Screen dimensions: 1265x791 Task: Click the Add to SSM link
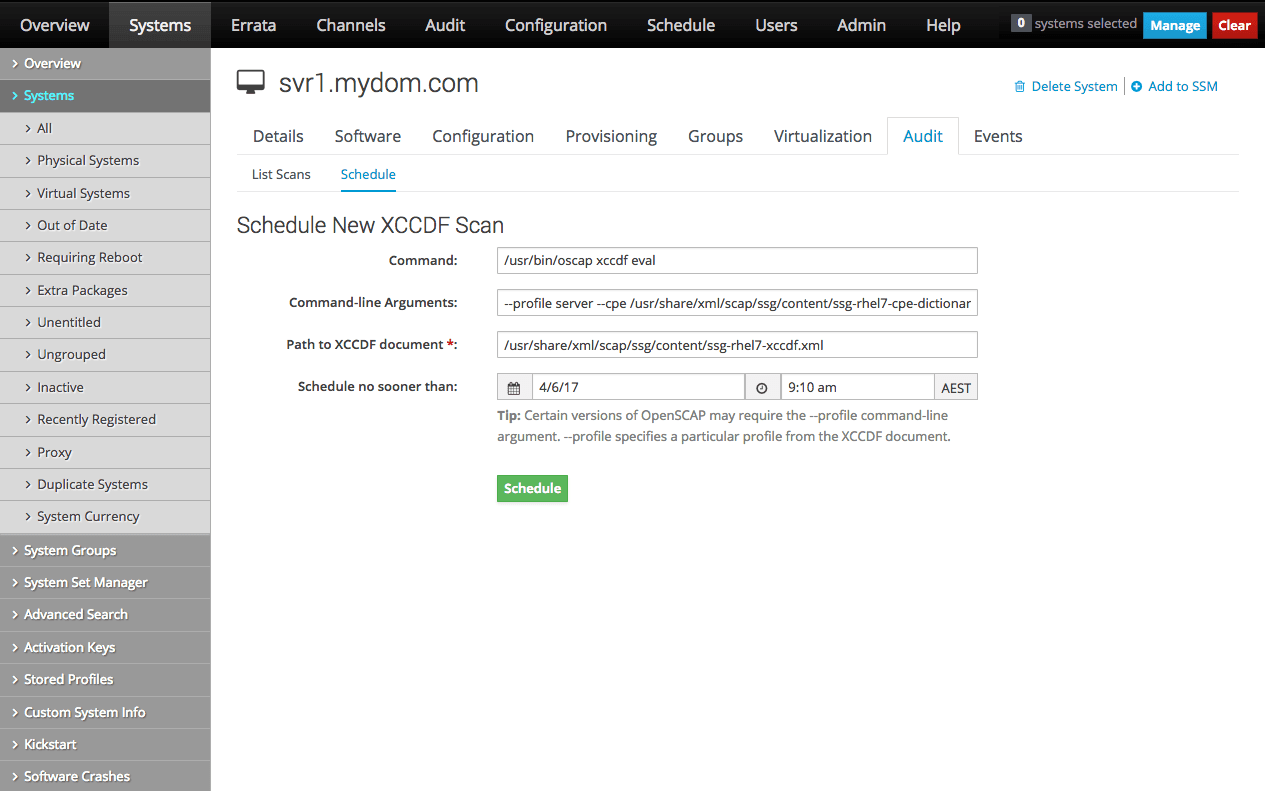tap(1183, 87)
